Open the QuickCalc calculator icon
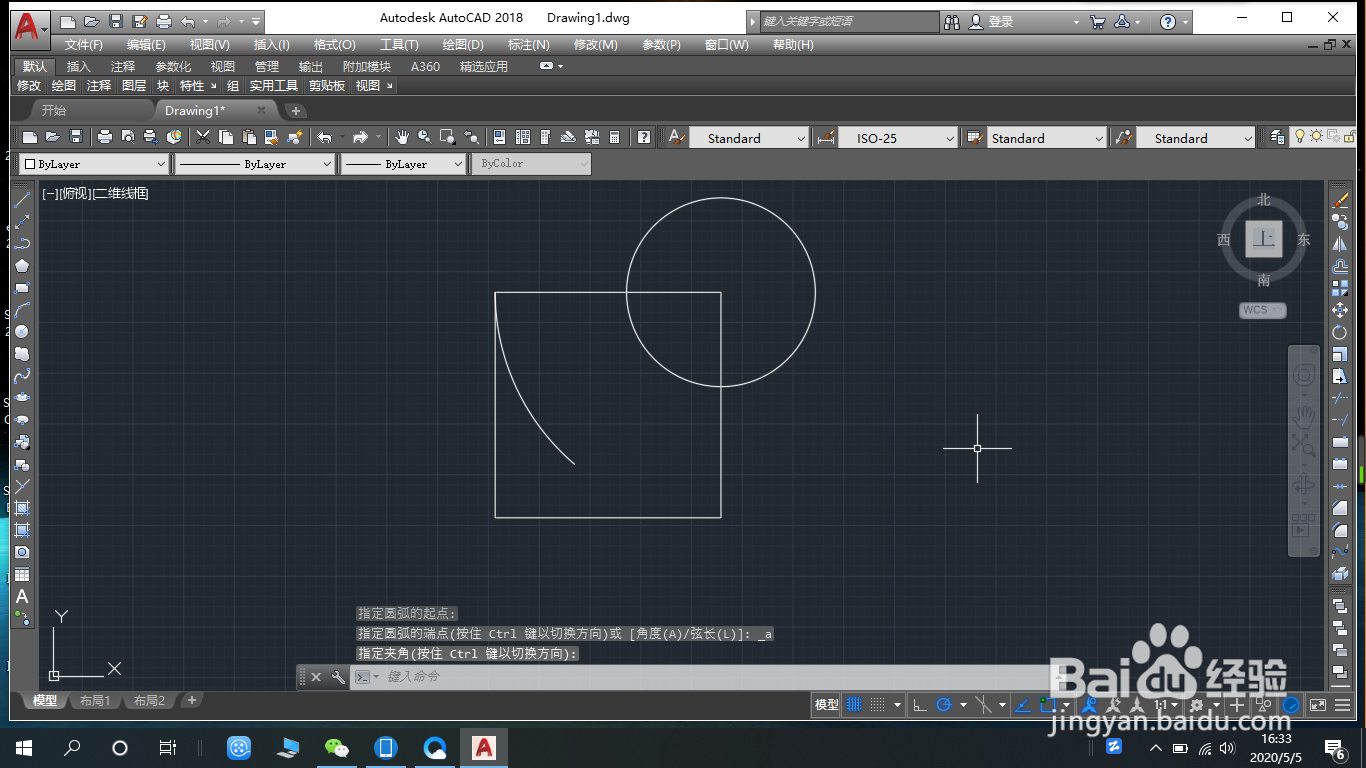Screen dimensions: 1366x768 click(615, 137)
